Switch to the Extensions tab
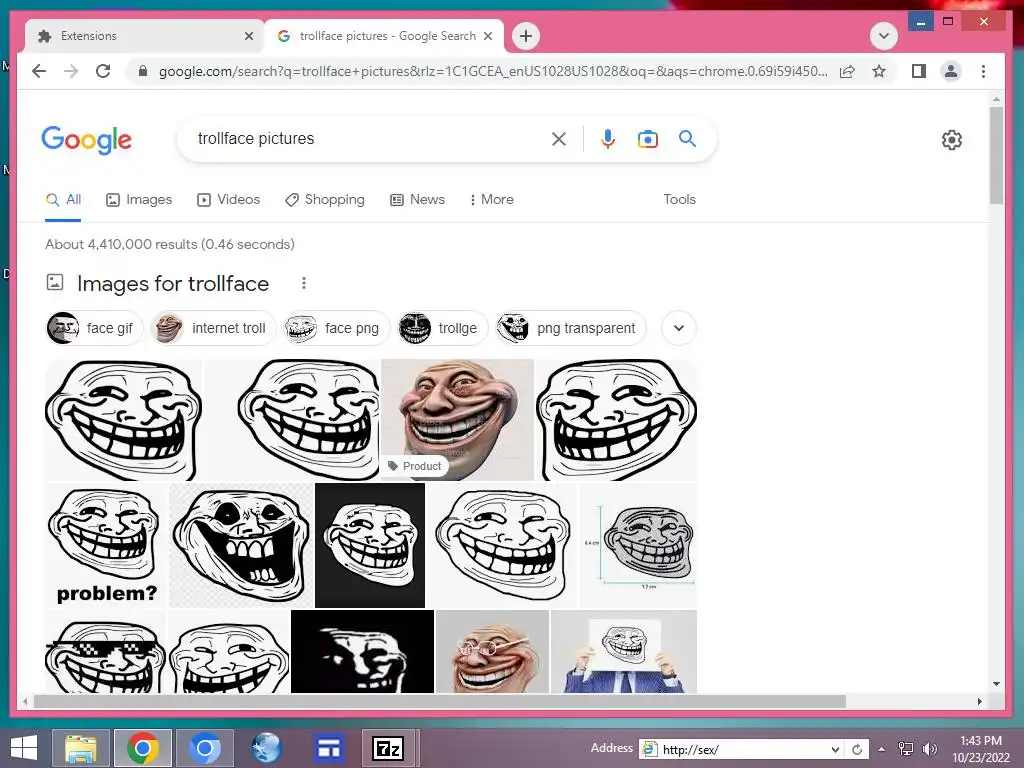Image resolution: width=1024 pixels, height=768 pixels. click(145, 36)
